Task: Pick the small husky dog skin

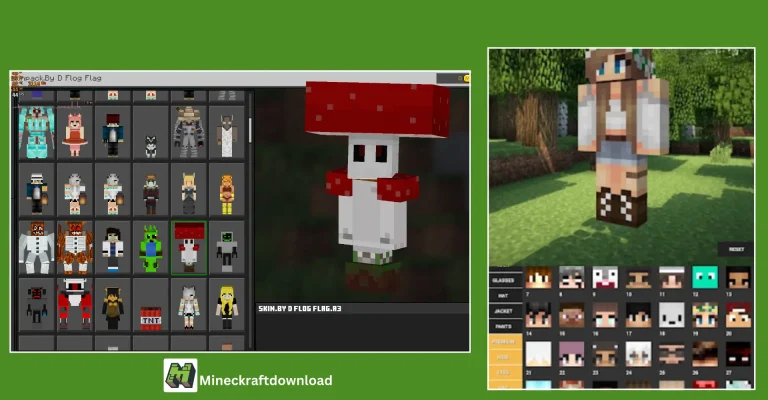Action: point(151,133)
